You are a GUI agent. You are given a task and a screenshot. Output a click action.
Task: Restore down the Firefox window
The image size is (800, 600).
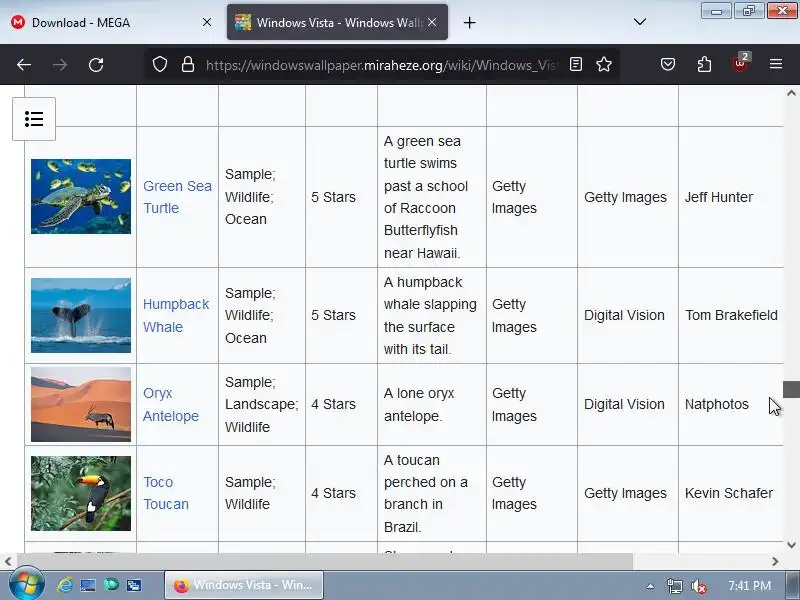click(x=749, y=11)
